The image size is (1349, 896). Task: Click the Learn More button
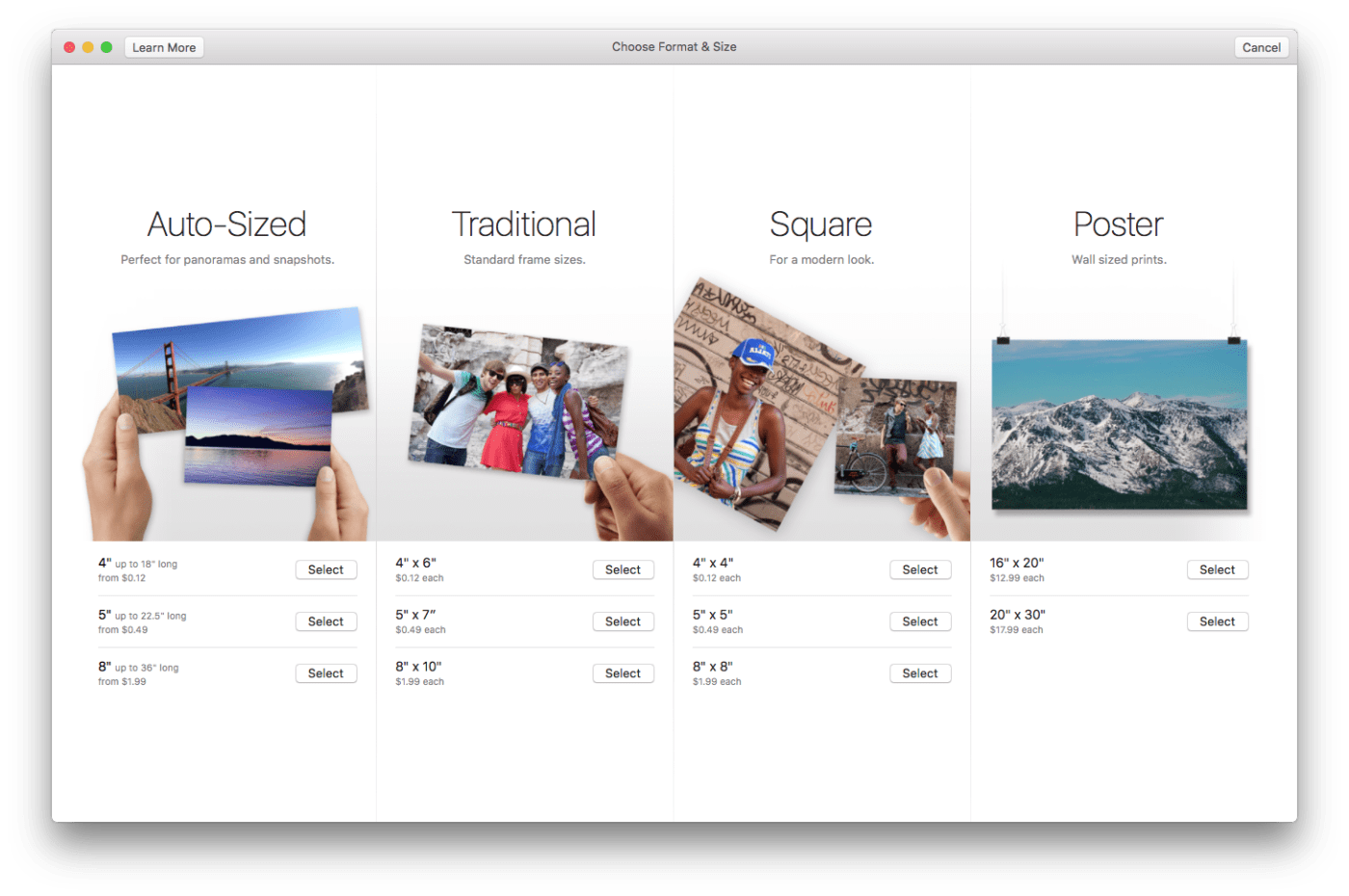[x=164, y=47]
